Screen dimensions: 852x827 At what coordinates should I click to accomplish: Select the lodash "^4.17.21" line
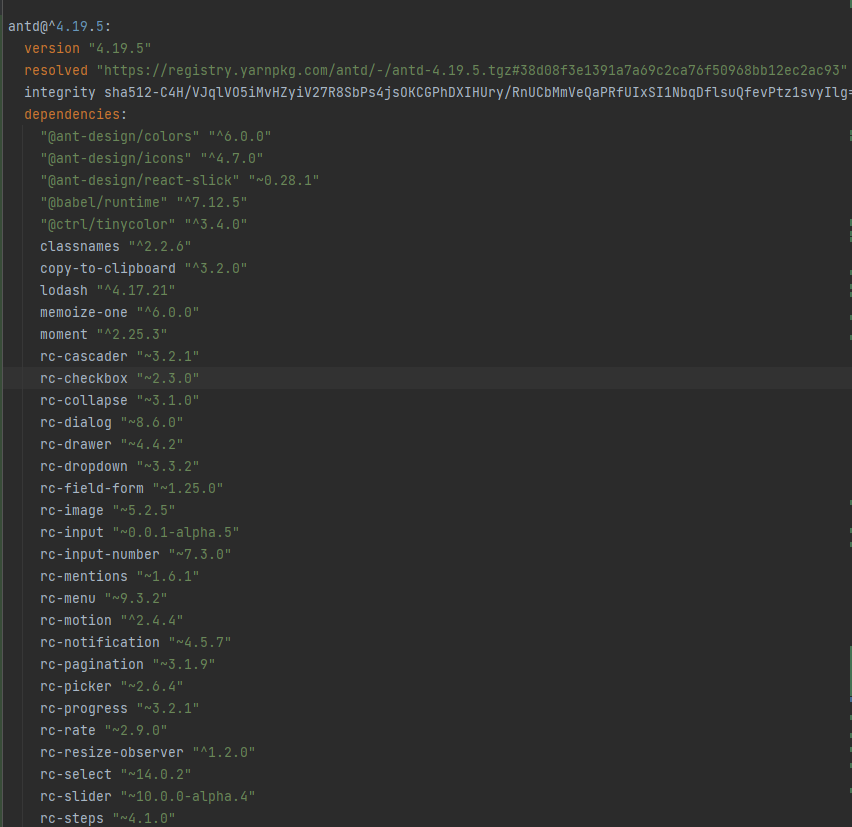tap(108, 290)
